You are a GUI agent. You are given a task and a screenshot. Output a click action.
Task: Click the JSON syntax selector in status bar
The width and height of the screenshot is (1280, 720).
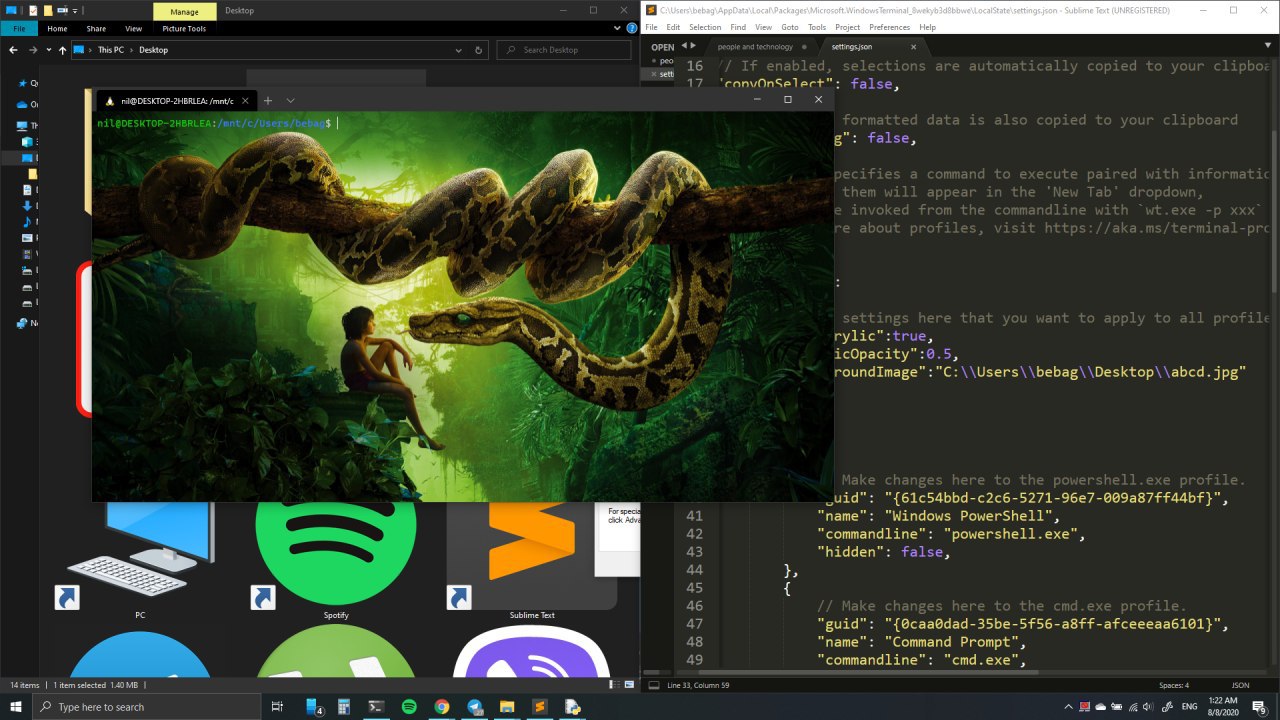pos(1240,685)
